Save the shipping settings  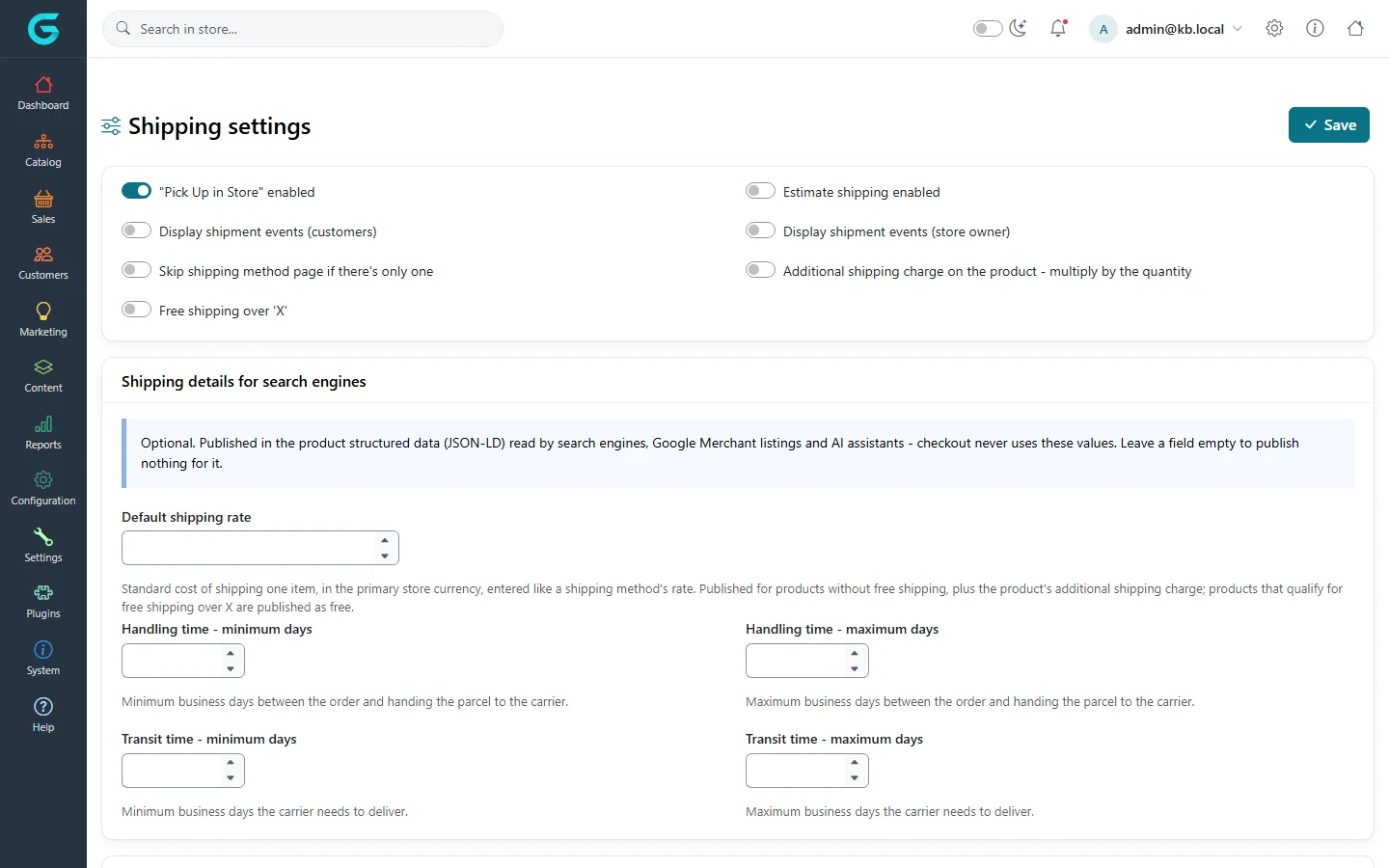click(x=1329, y=125)
